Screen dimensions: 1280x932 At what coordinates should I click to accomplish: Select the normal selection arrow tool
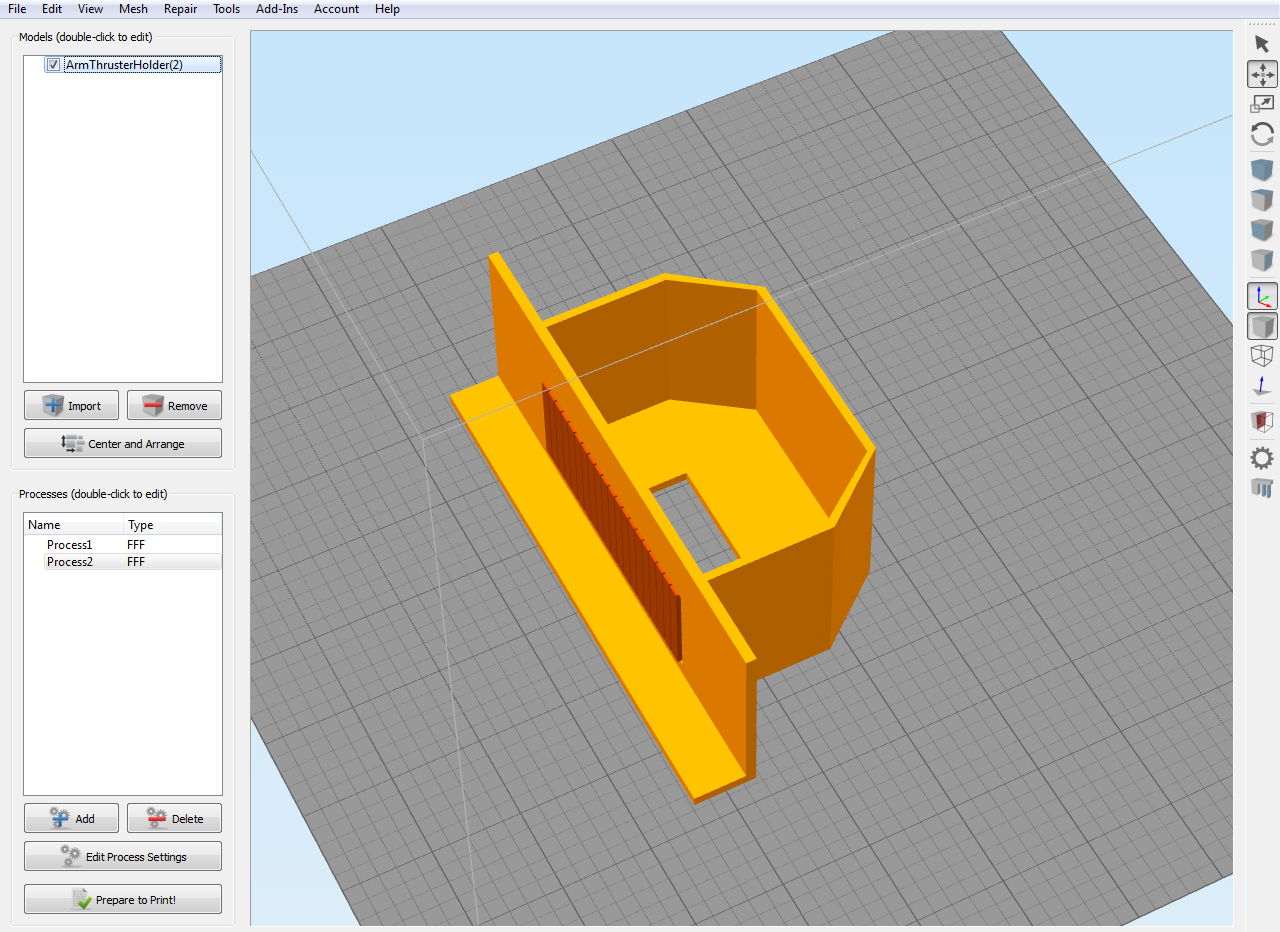(1262, 44)
